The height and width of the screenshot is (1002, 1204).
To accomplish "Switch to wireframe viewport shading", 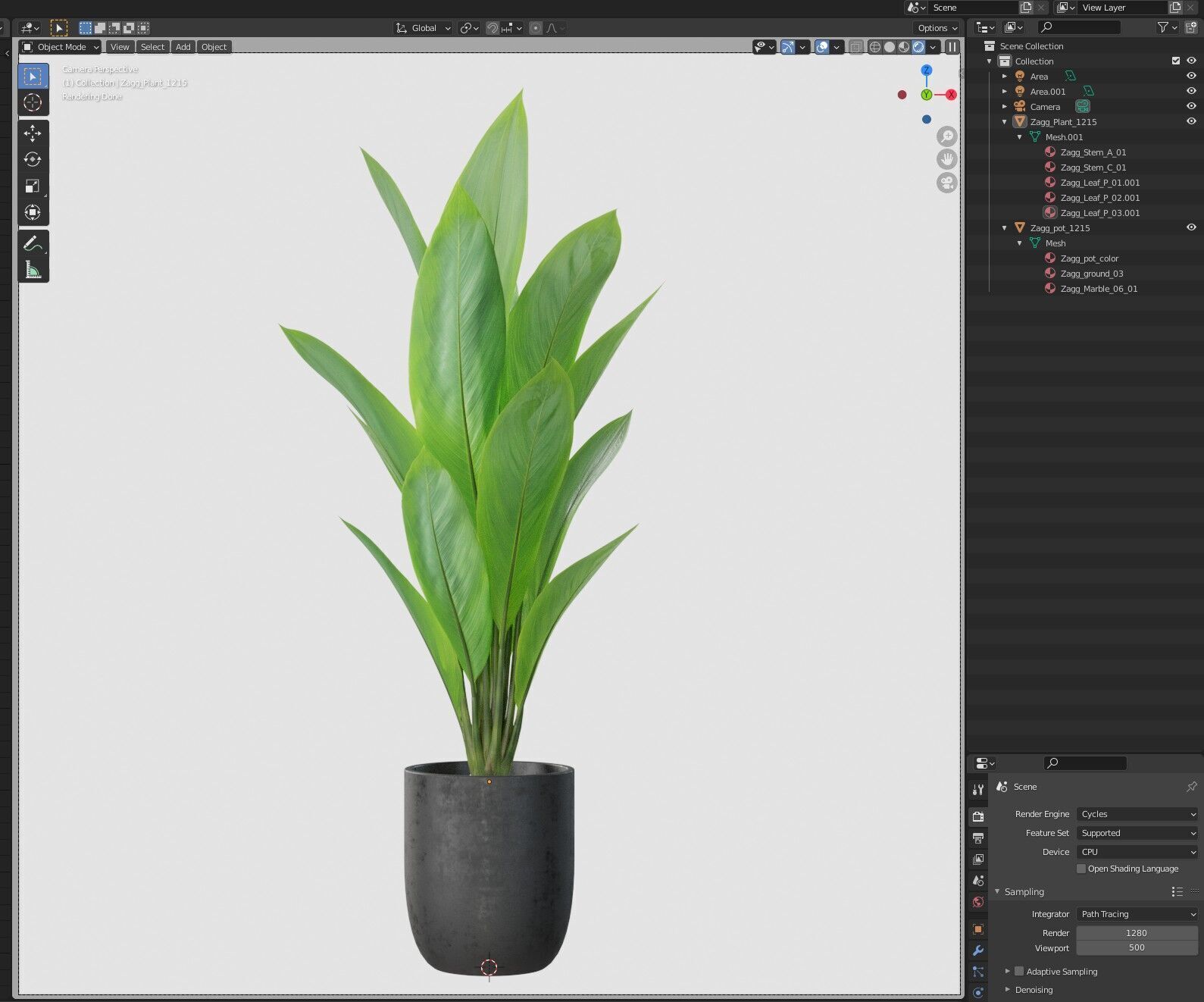I will (875, 47).
